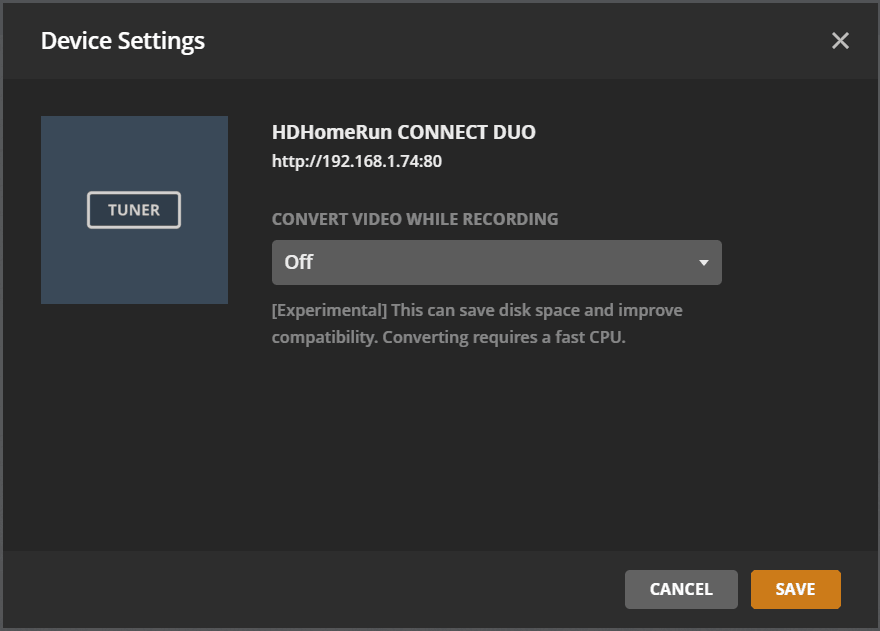
Task: Click the empty header bar right of the title
Action: (500, 41)
